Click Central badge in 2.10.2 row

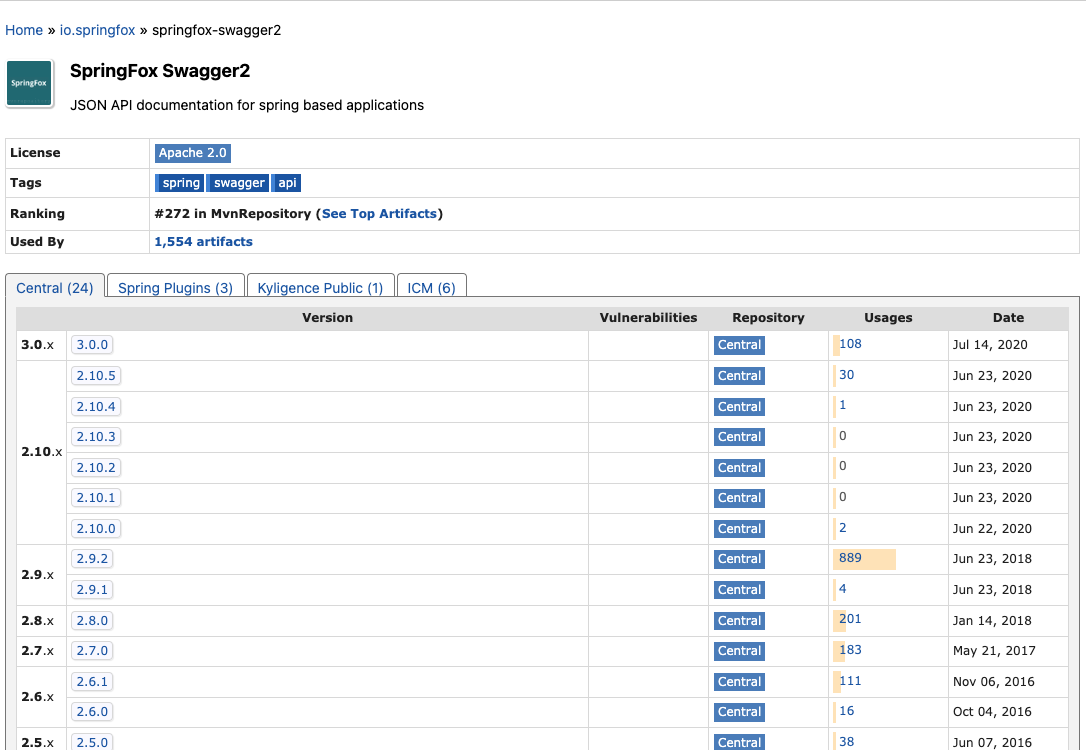click(x=739, y=467)
